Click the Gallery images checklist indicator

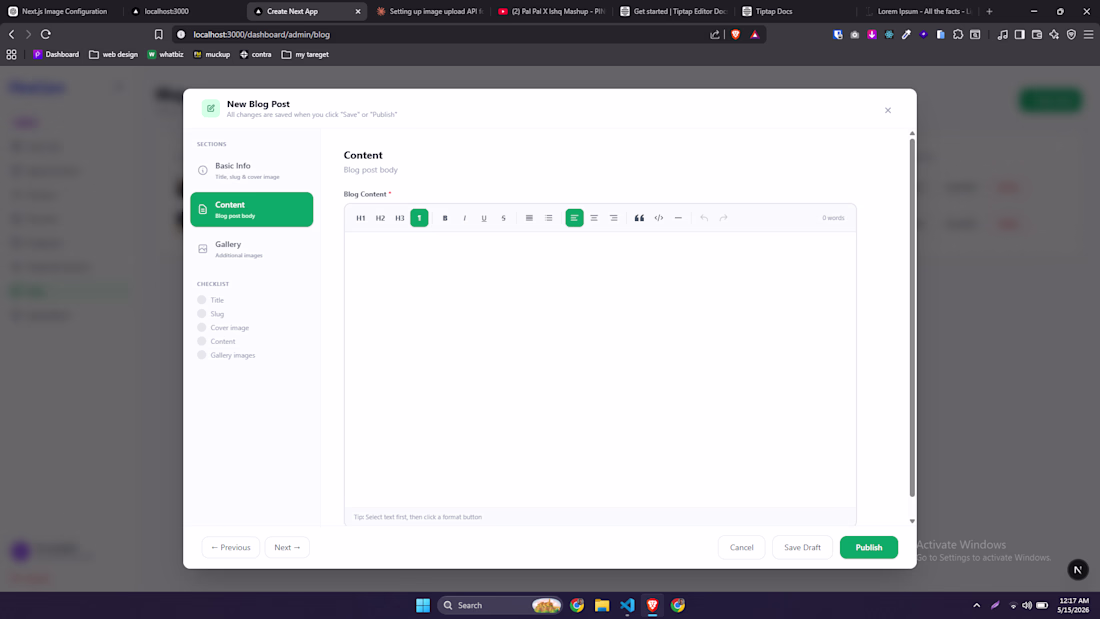pyautogui.click(x=201, y=355)
